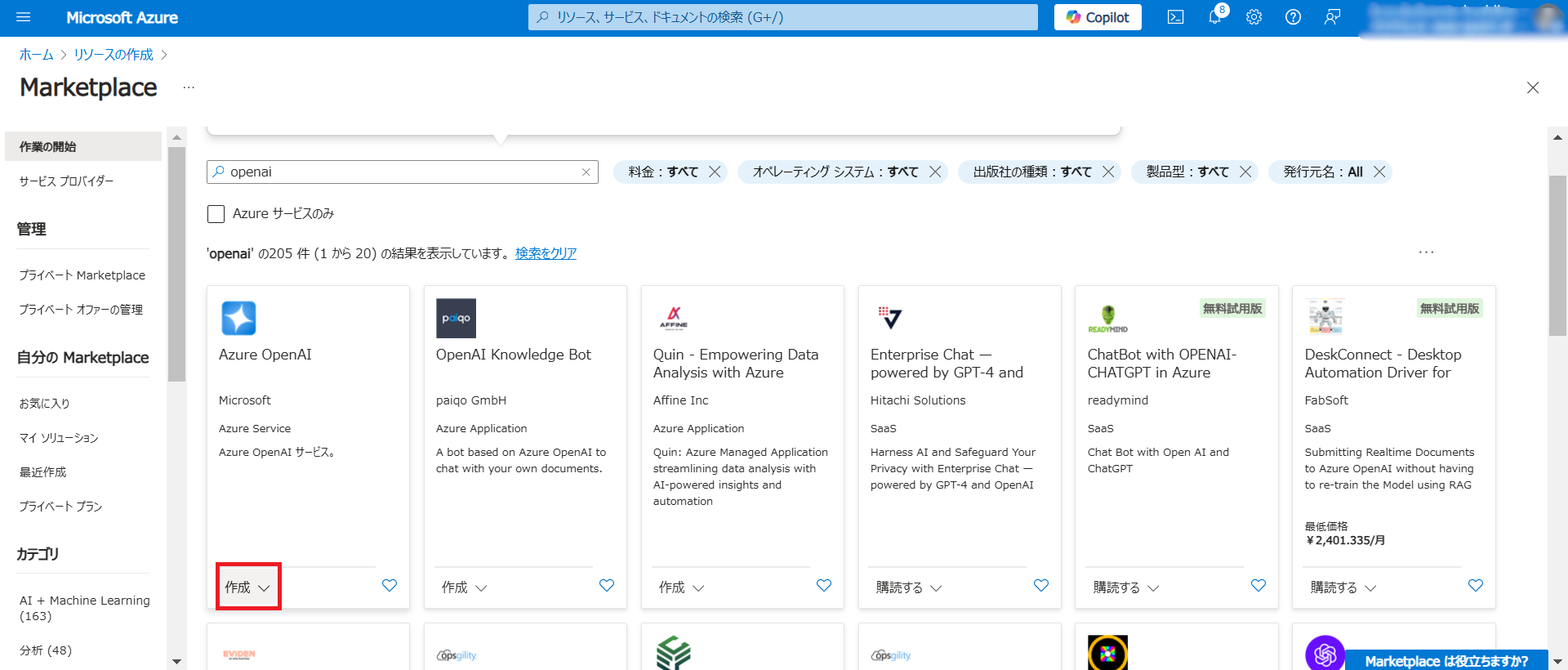Screen dimensions: 1568x670
Task: Click the paiqo OpenAI Knowledge Bot logo
Action: [456, 319]
